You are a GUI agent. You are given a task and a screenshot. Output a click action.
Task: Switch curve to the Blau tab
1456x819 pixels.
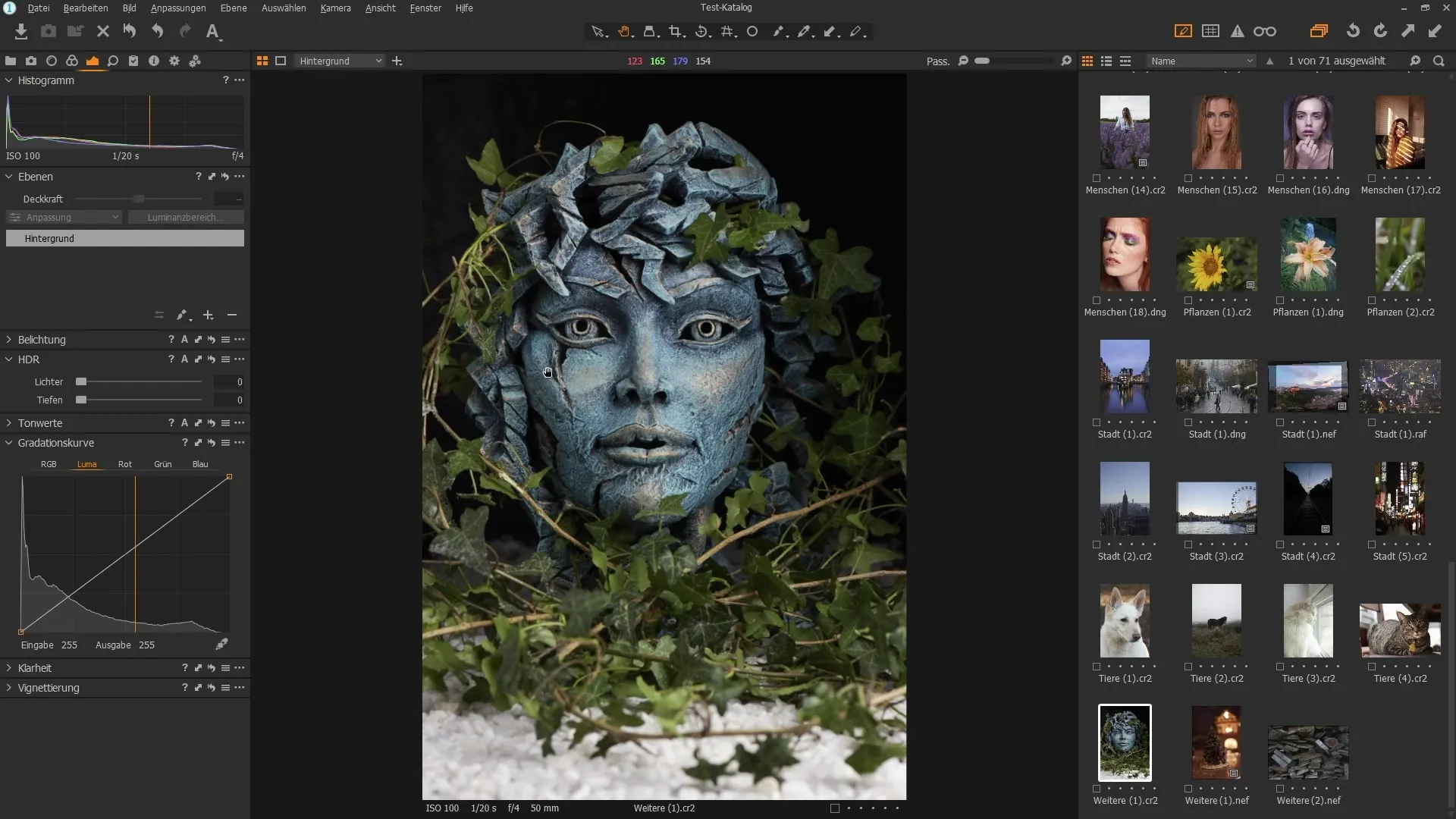click(x=200, y=464)
